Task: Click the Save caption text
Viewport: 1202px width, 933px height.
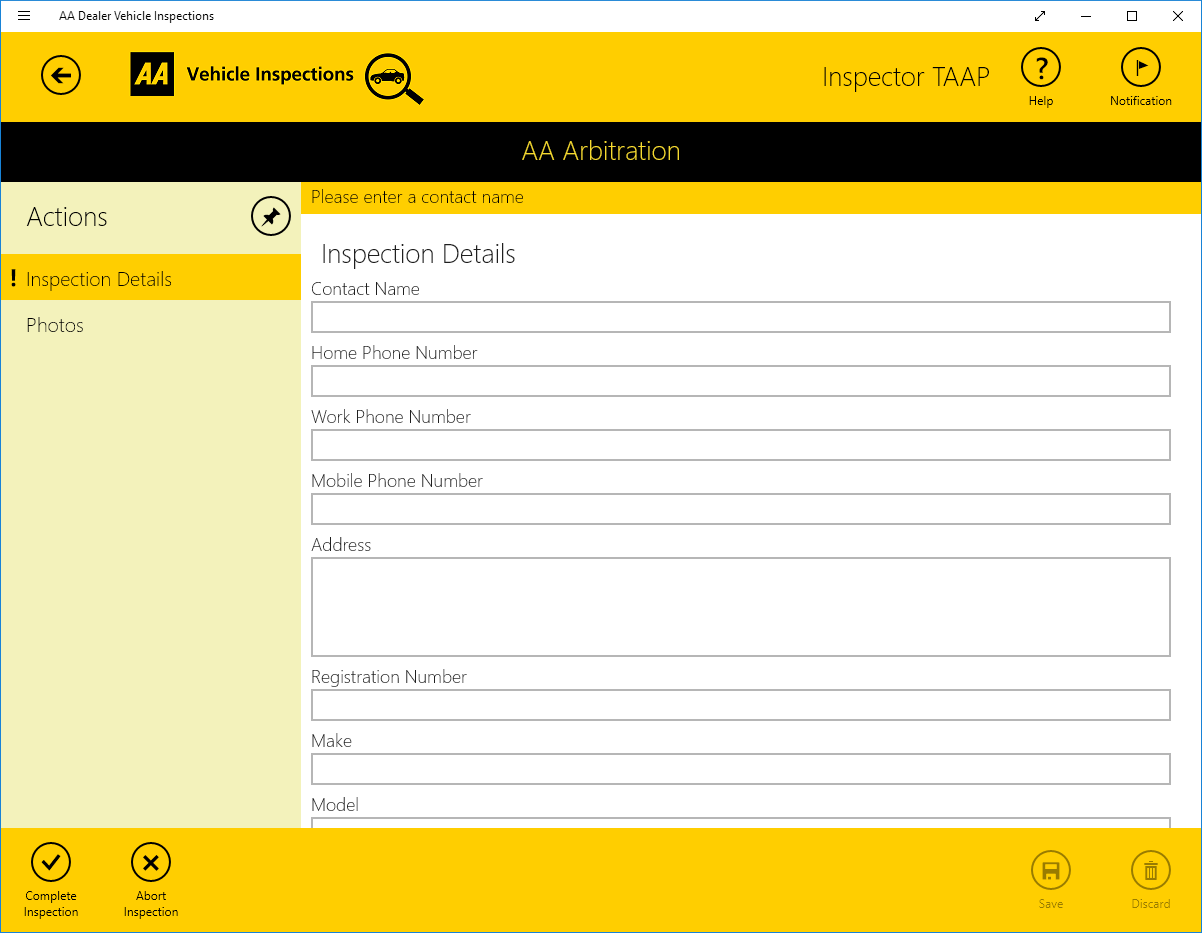Action: pyautogui.click(x=1051, y=904)
